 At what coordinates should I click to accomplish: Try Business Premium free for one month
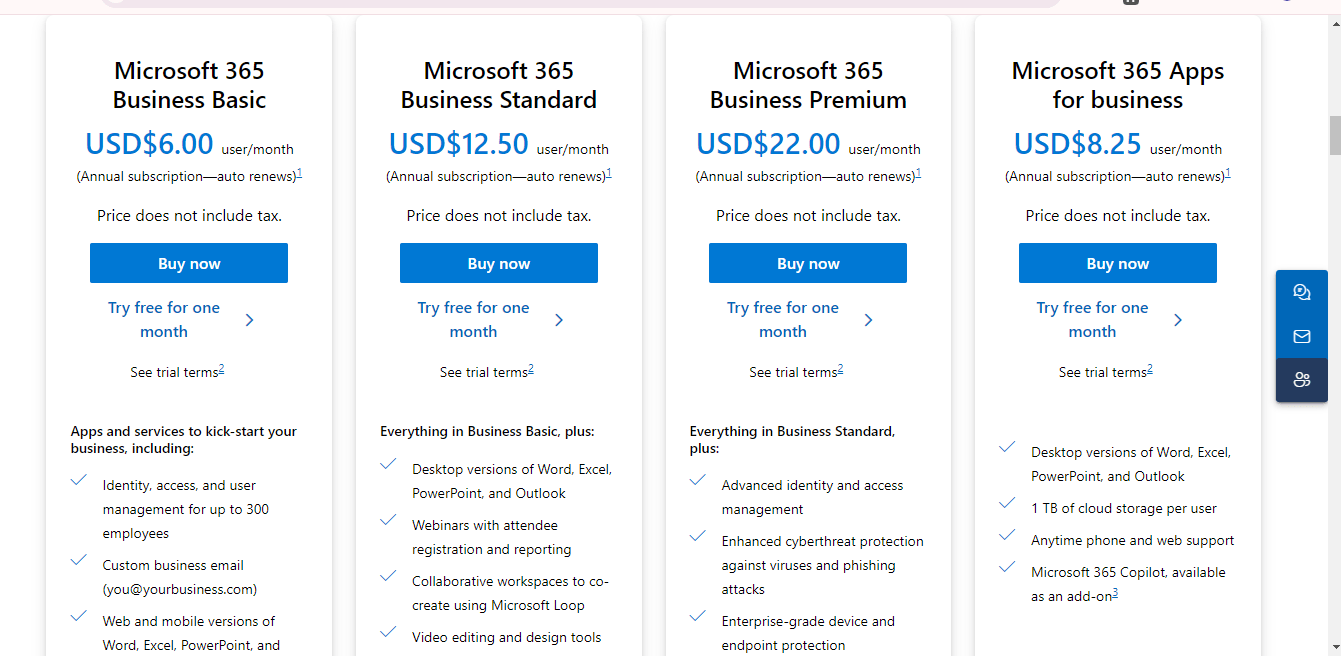(782, 320)
